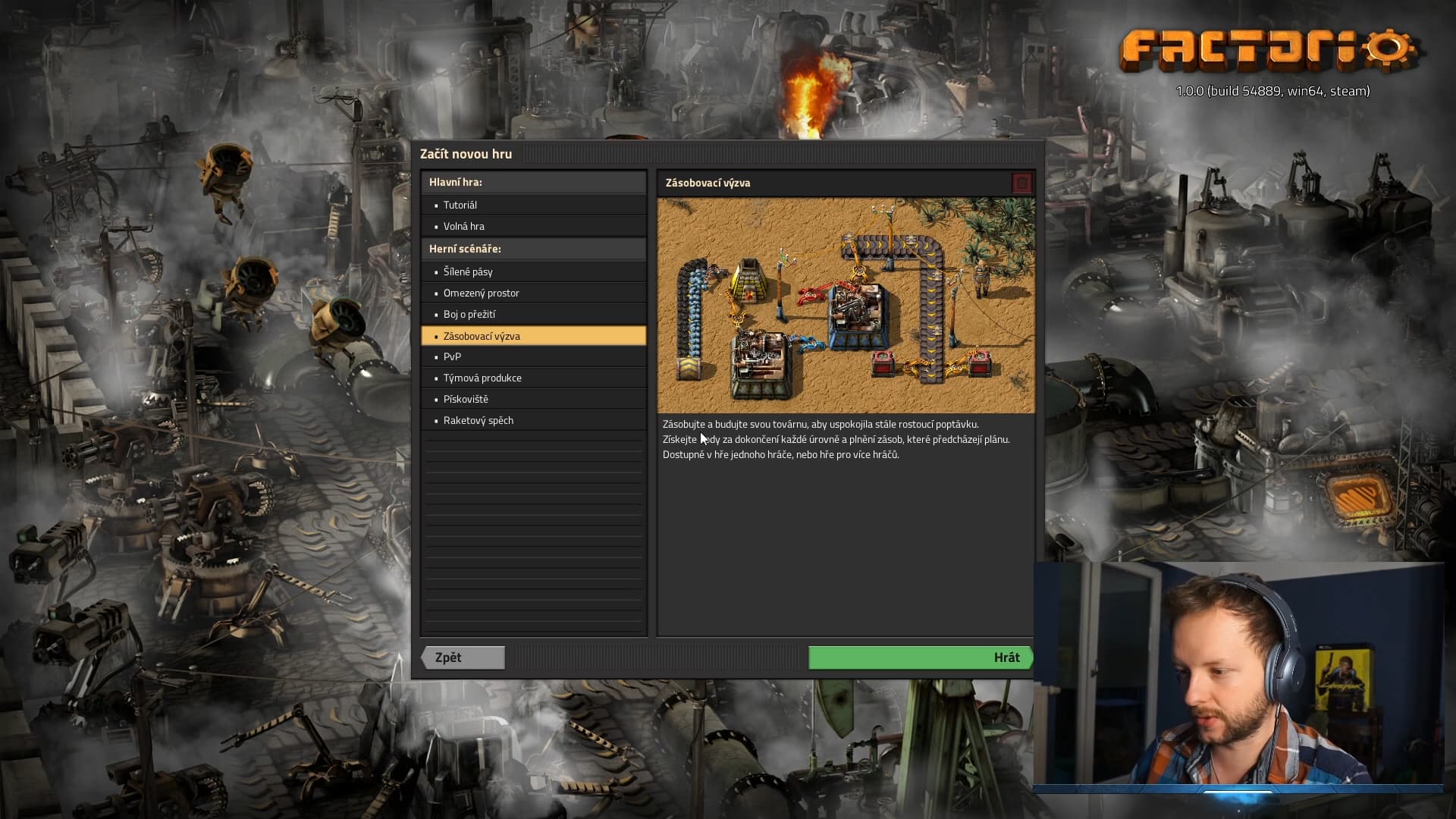Viewport: 1456px width, 819px height.
Task: Choose the Omezený prostor scenario
Action: point(533,293)
